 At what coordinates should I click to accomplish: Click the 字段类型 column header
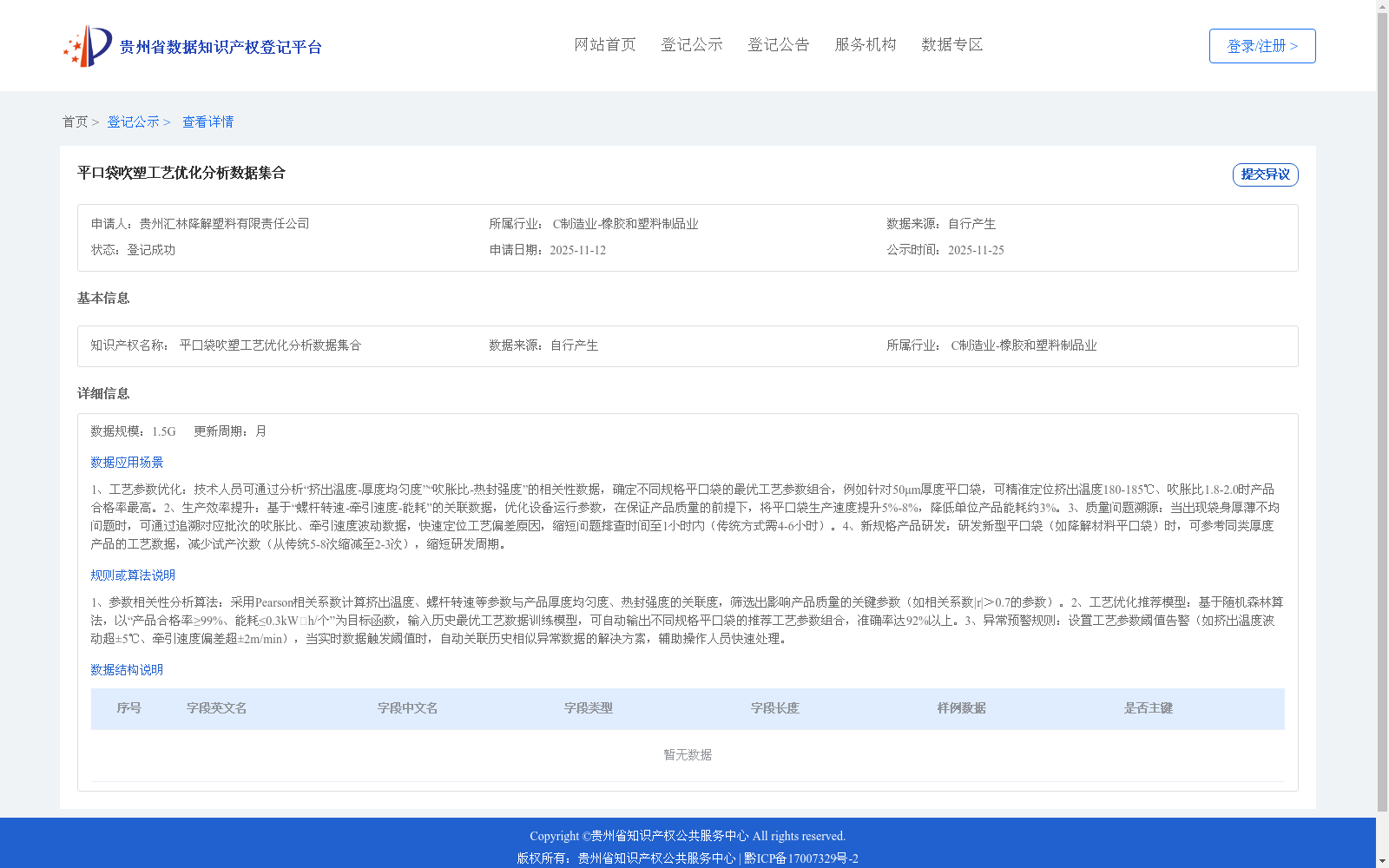coord(588,708)
